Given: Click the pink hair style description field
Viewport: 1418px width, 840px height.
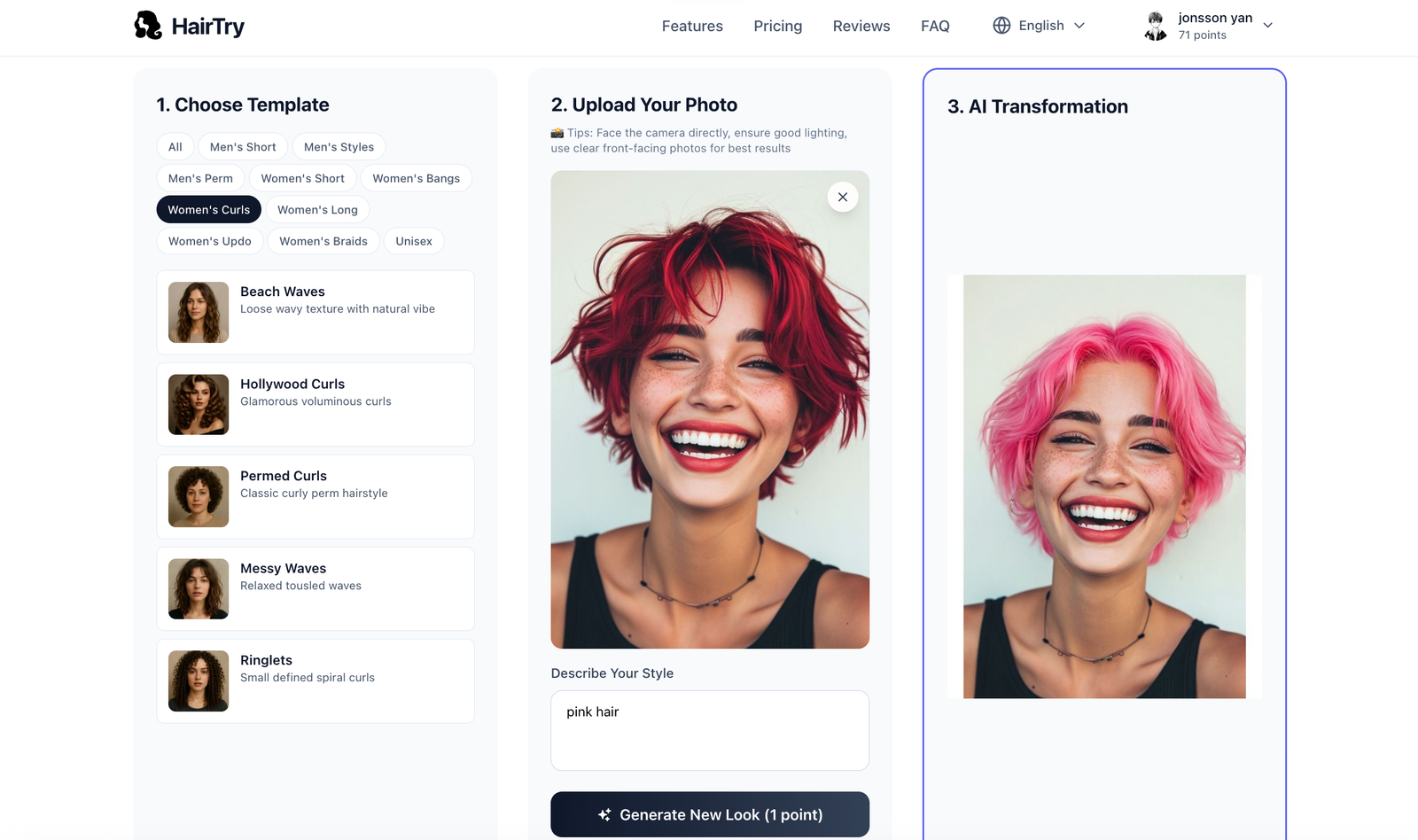Looking at the screenshot, I should click(710, 730).
